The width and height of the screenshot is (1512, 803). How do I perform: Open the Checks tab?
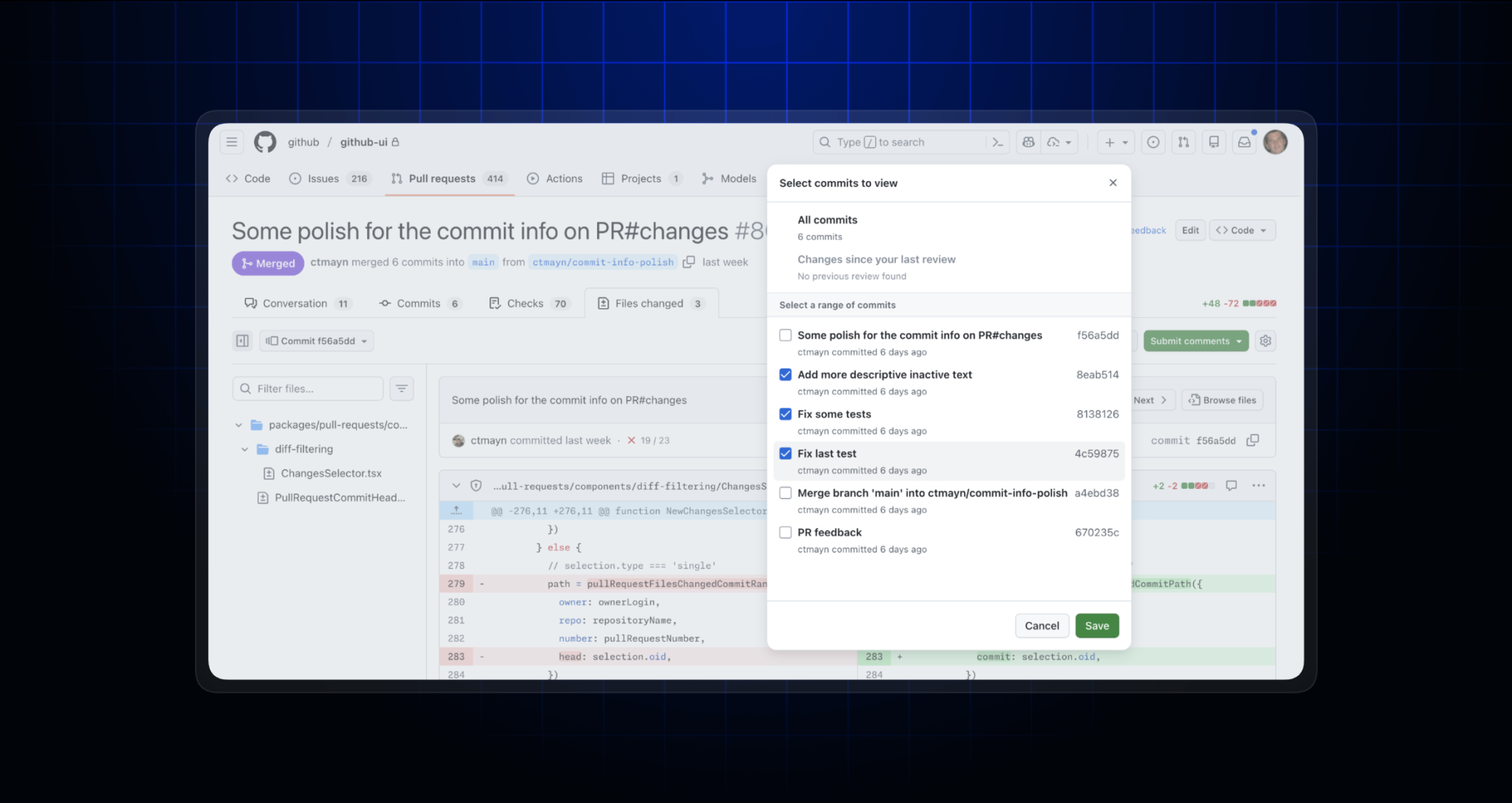pyautogui.click(x=523, y=303)
